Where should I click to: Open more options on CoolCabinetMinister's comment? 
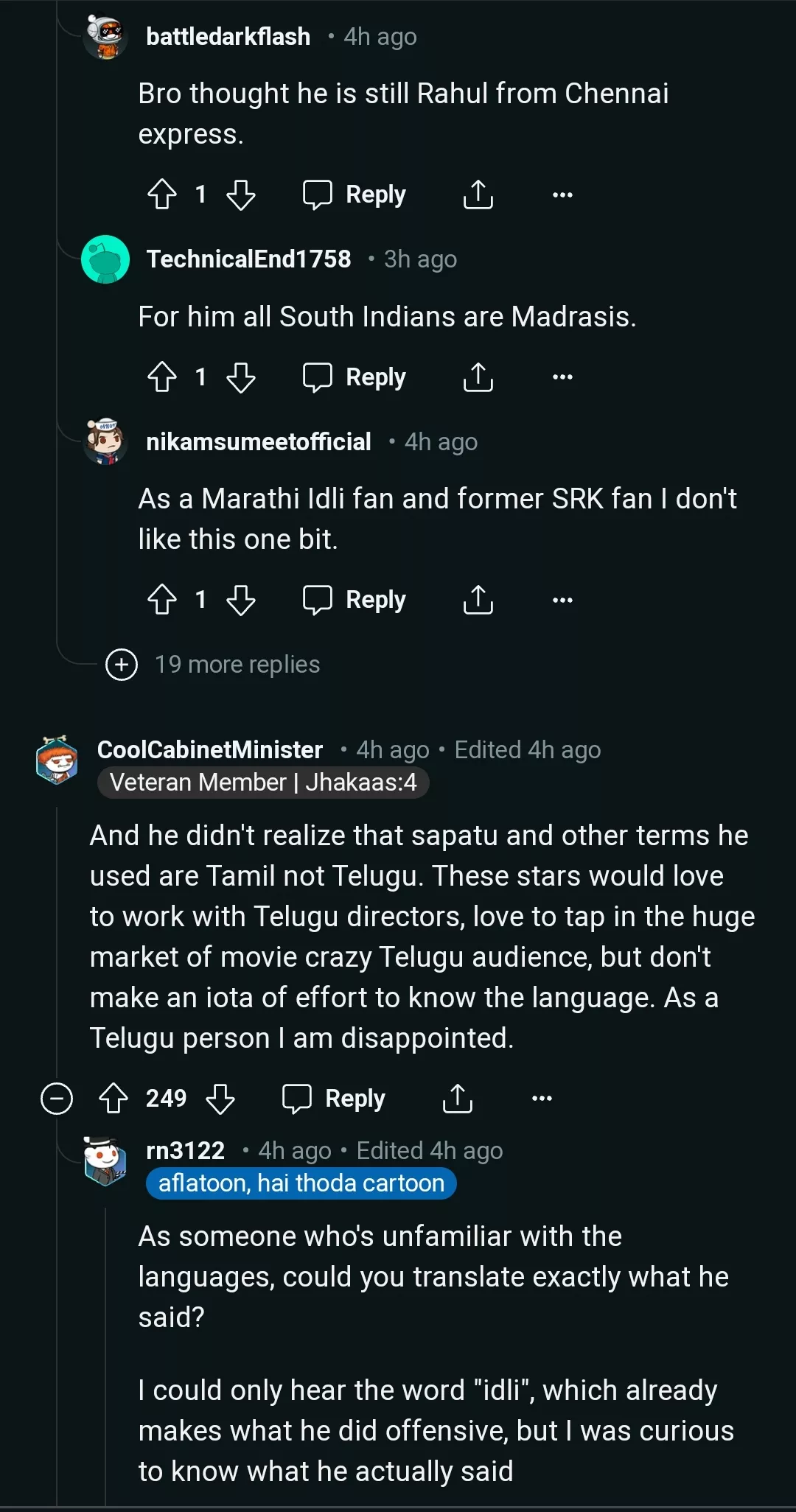pyautogui.click(x=542, y=1099)
